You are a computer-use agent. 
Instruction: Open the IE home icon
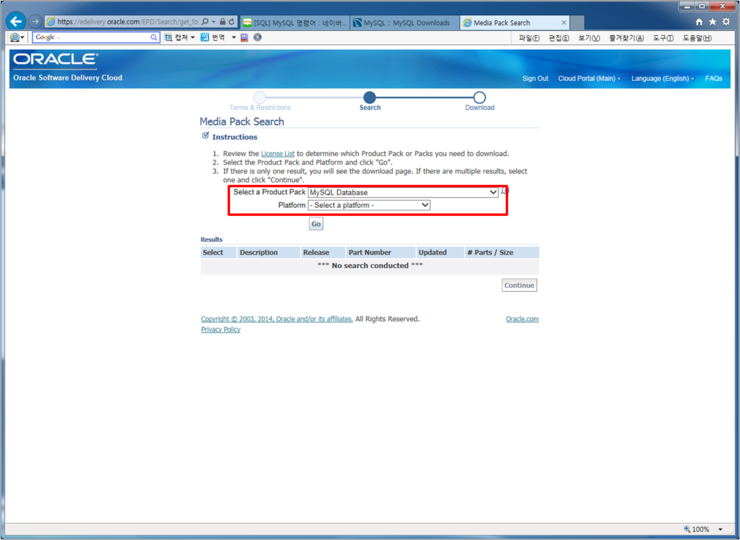[x=699, y=22]
